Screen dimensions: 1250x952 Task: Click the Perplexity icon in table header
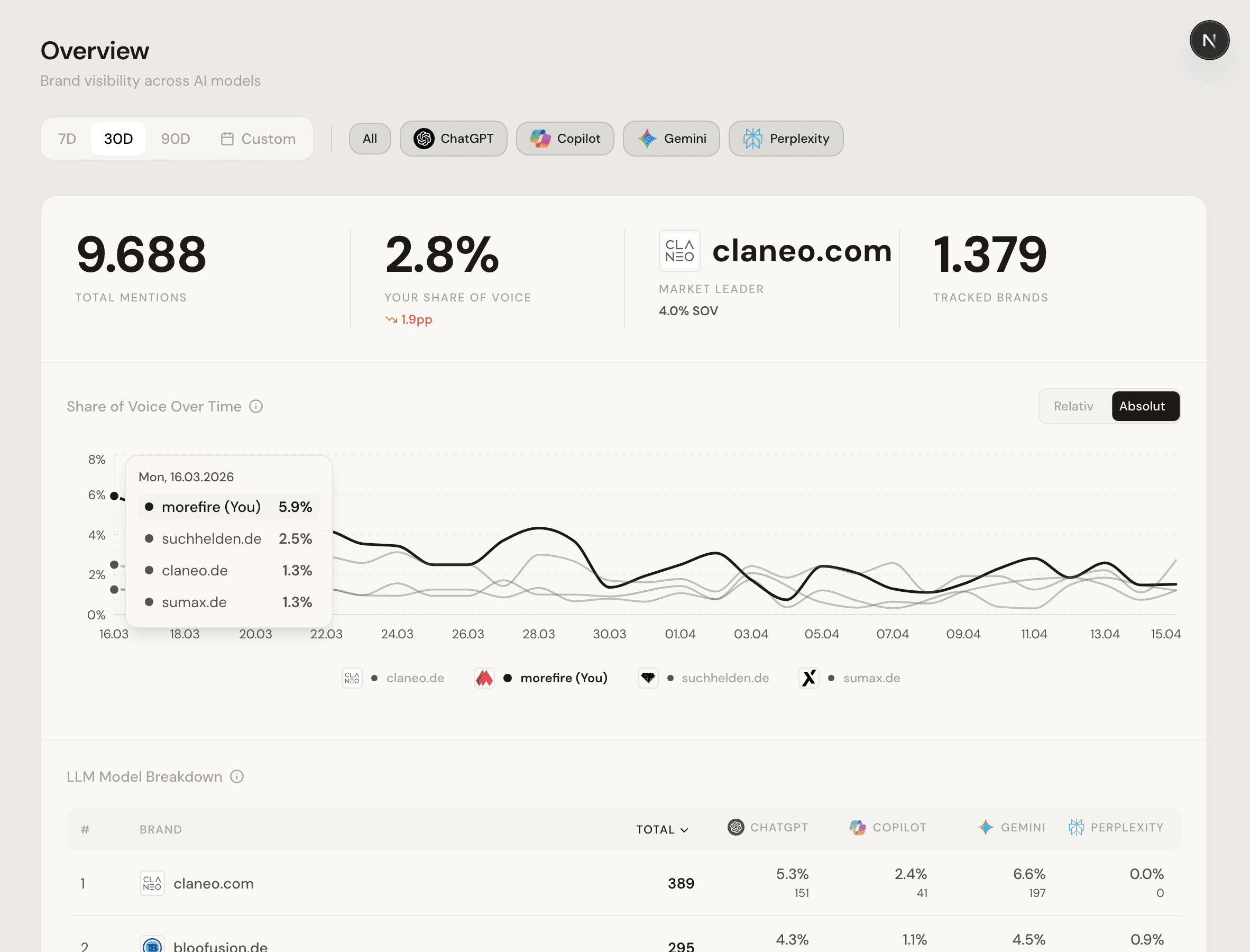[1076, 827]
